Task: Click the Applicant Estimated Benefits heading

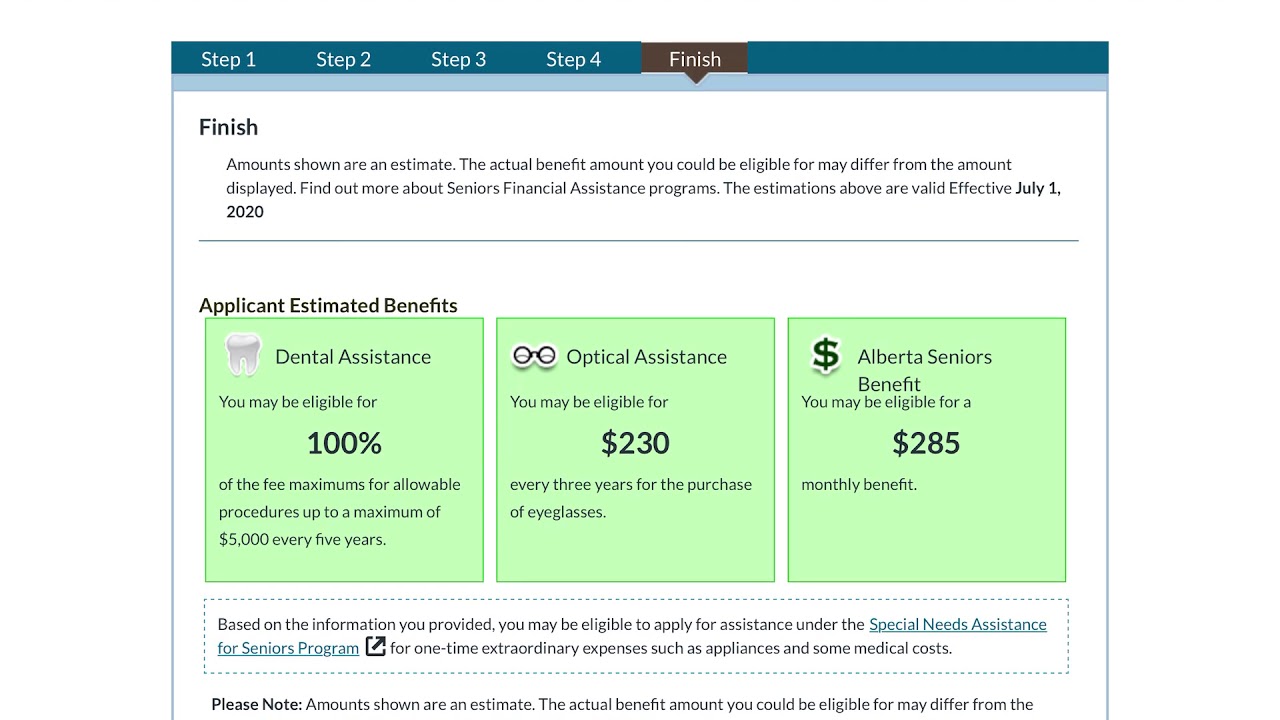Action: point(328,305)
